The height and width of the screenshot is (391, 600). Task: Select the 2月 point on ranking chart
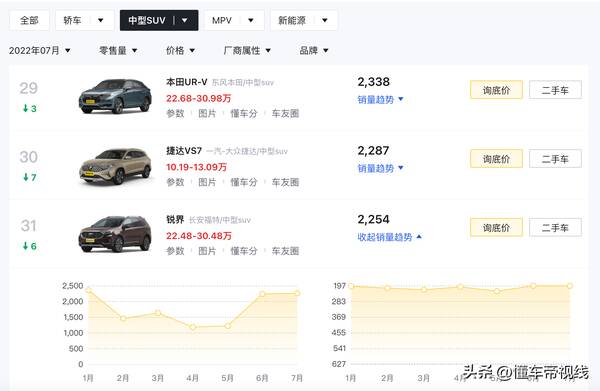[x=388, y=288]
